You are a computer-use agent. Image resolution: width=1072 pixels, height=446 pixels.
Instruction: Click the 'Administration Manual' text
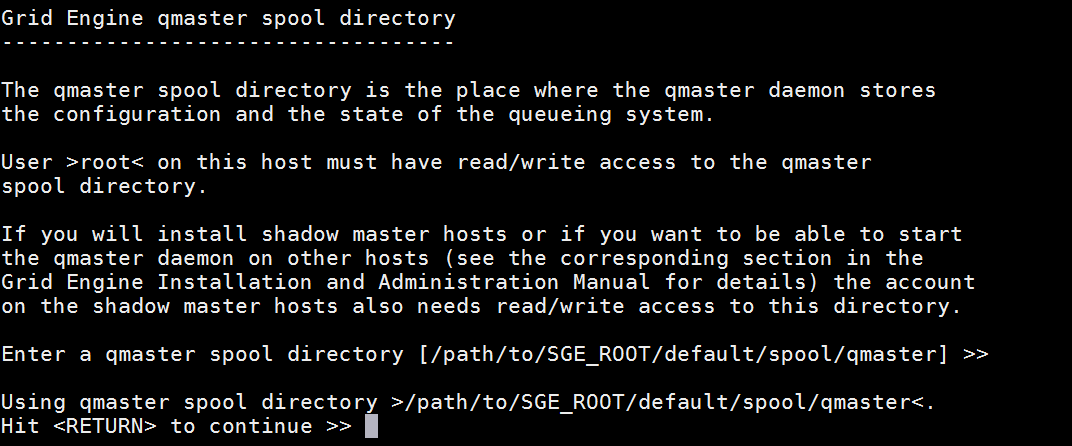pyautogui.click(x=514, y=282)
